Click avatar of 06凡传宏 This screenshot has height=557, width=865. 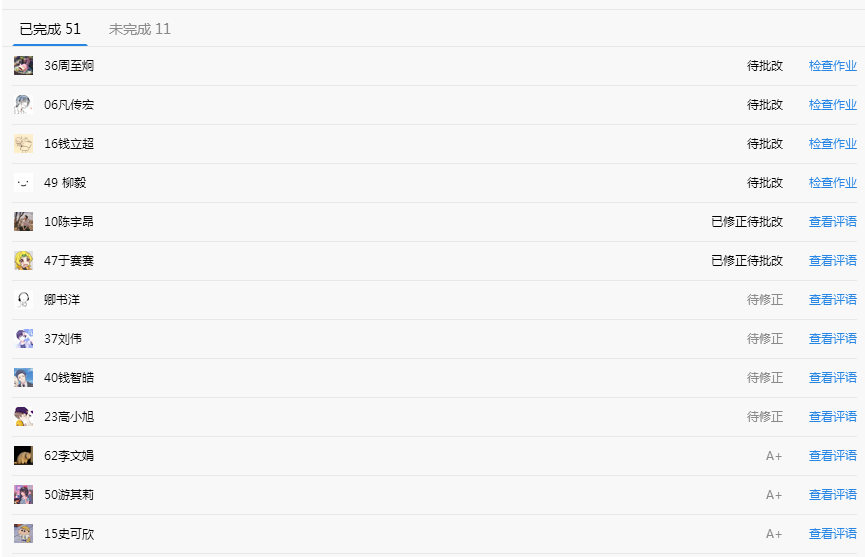(x=23, y=105)
